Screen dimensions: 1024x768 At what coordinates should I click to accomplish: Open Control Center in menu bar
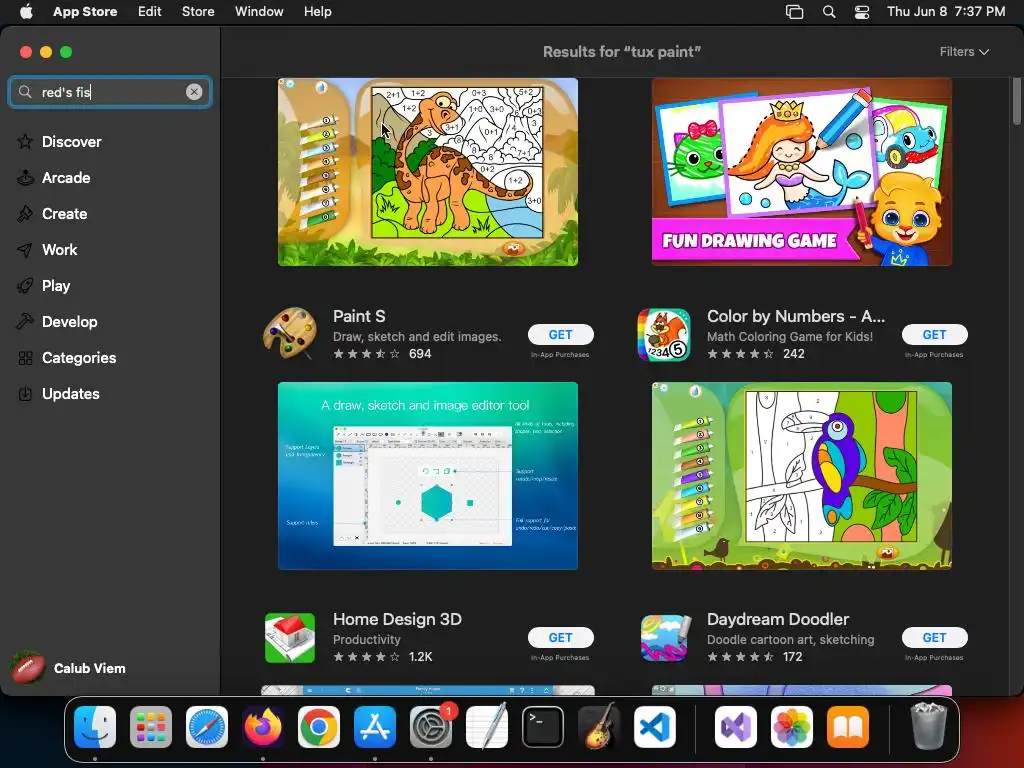coord(862,12)
